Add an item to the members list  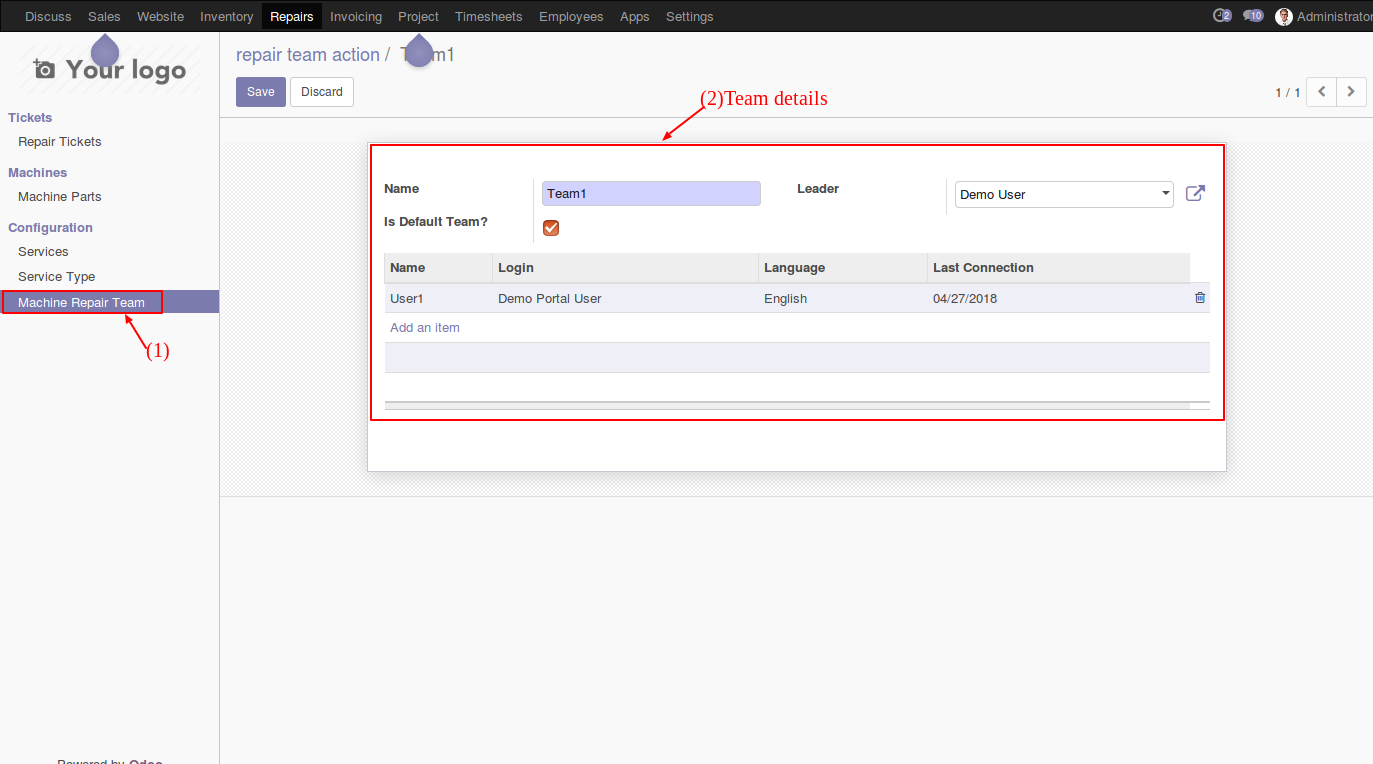(x=425, y=328)
